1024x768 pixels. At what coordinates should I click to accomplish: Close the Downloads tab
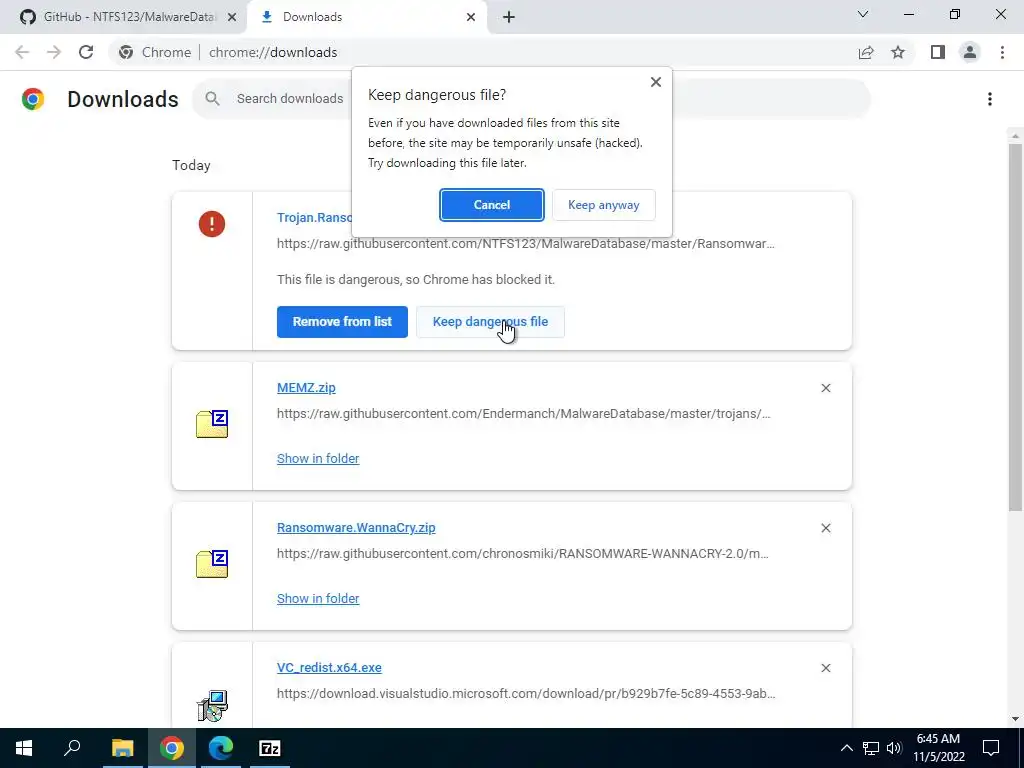[x=471, y=18]
